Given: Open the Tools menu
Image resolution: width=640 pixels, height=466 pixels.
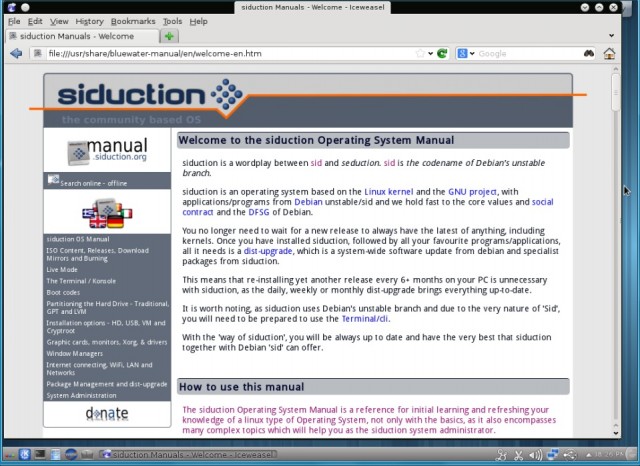Looking at the screenshot, I should point(173,21).
